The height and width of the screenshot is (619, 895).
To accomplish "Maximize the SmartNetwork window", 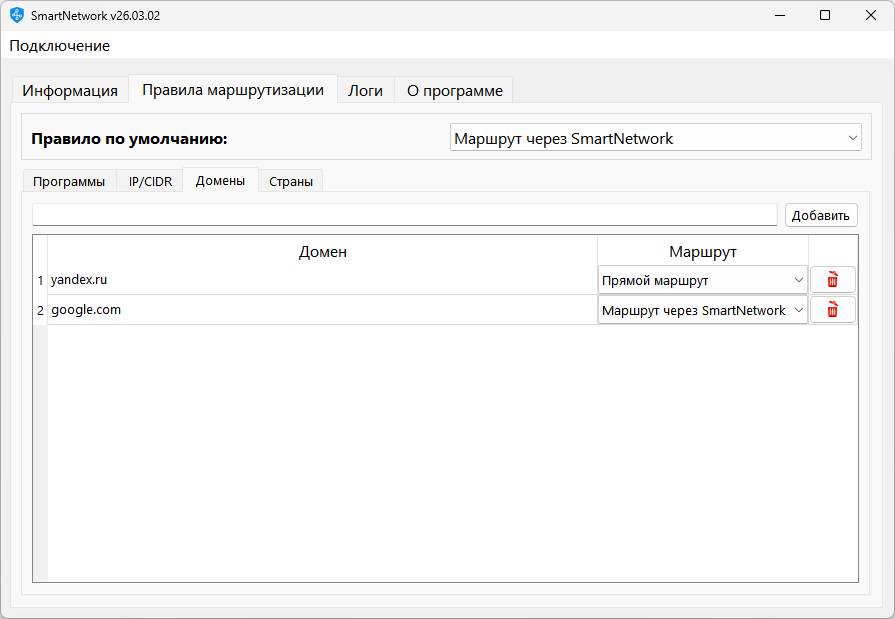I will [825, 15].
